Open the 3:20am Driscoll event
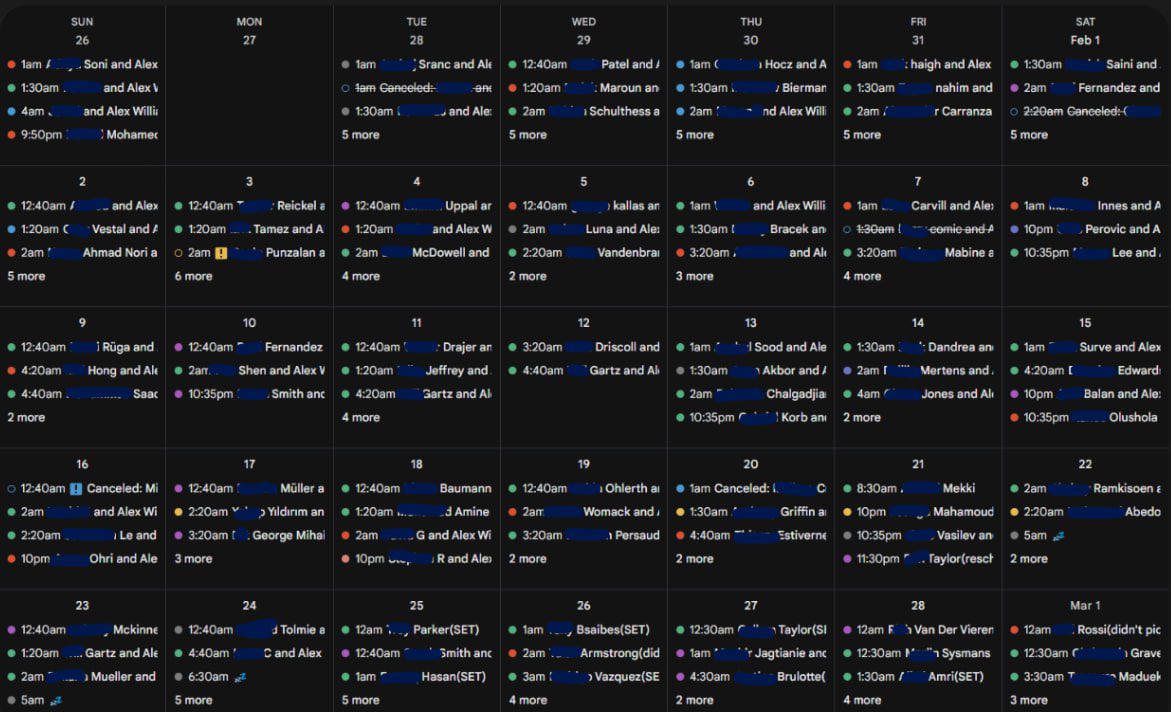 pos(584,347)
